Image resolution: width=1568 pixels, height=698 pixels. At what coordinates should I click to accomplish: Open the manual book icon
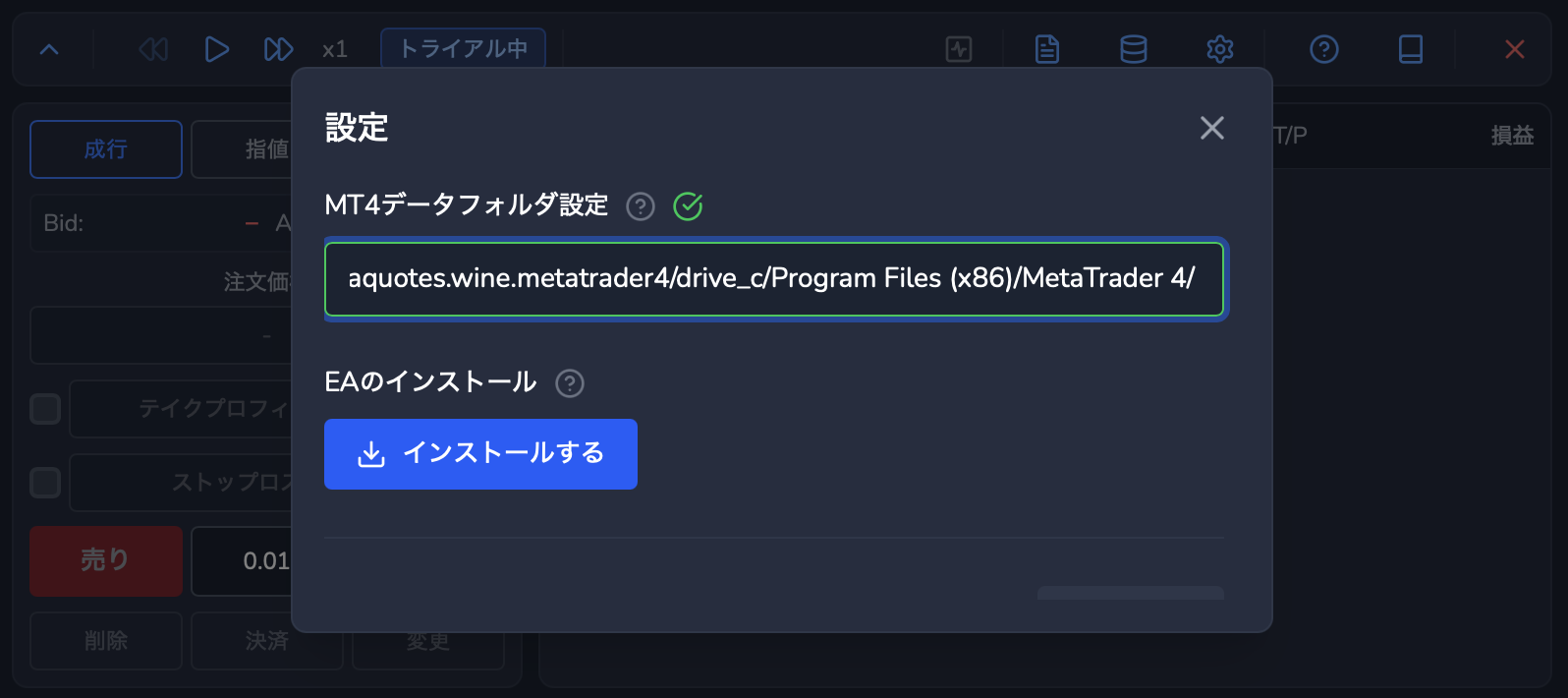click(1411, 49)
